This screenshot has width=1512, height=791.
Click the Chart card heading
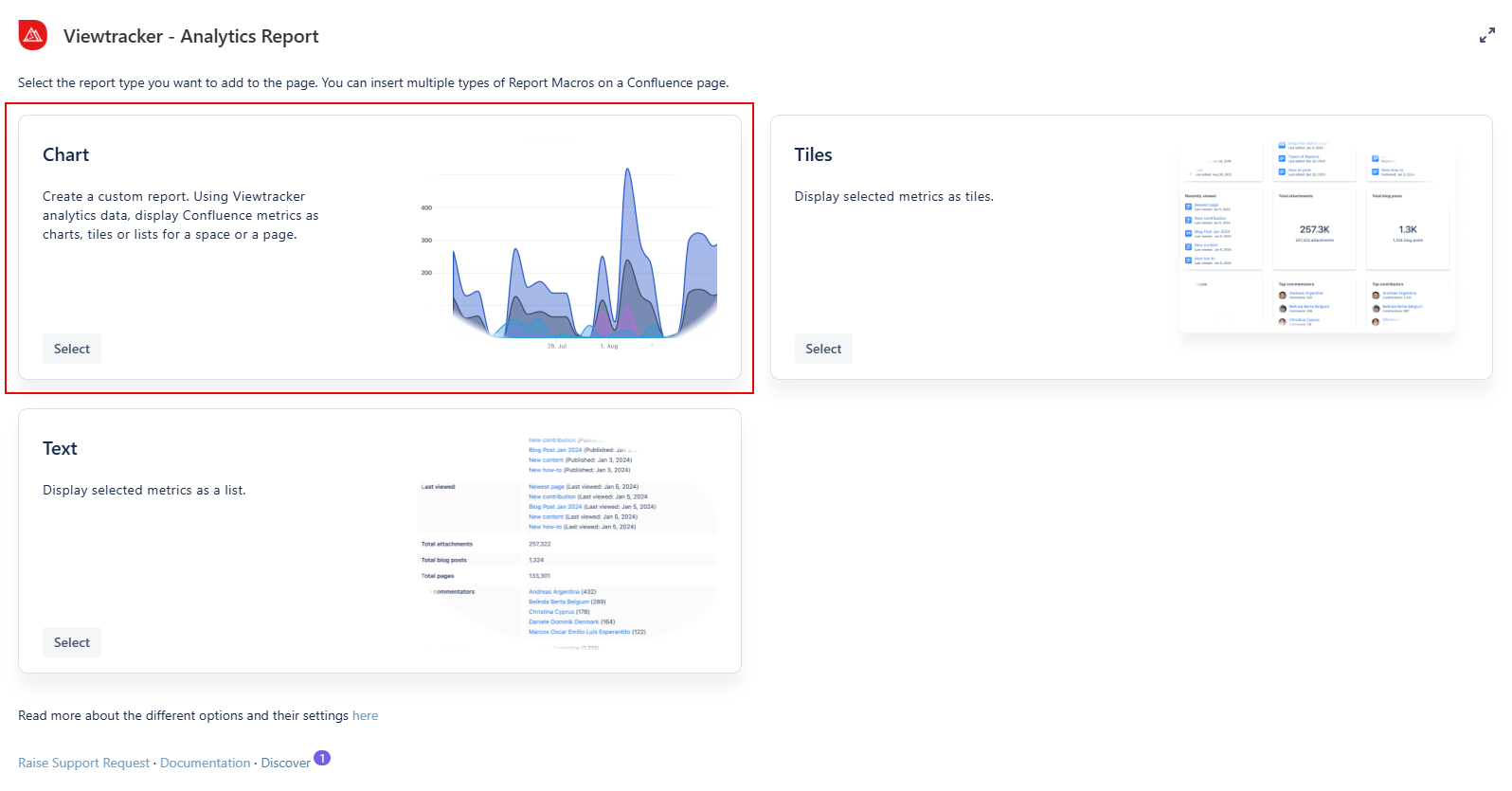click(x=65, y=155)
